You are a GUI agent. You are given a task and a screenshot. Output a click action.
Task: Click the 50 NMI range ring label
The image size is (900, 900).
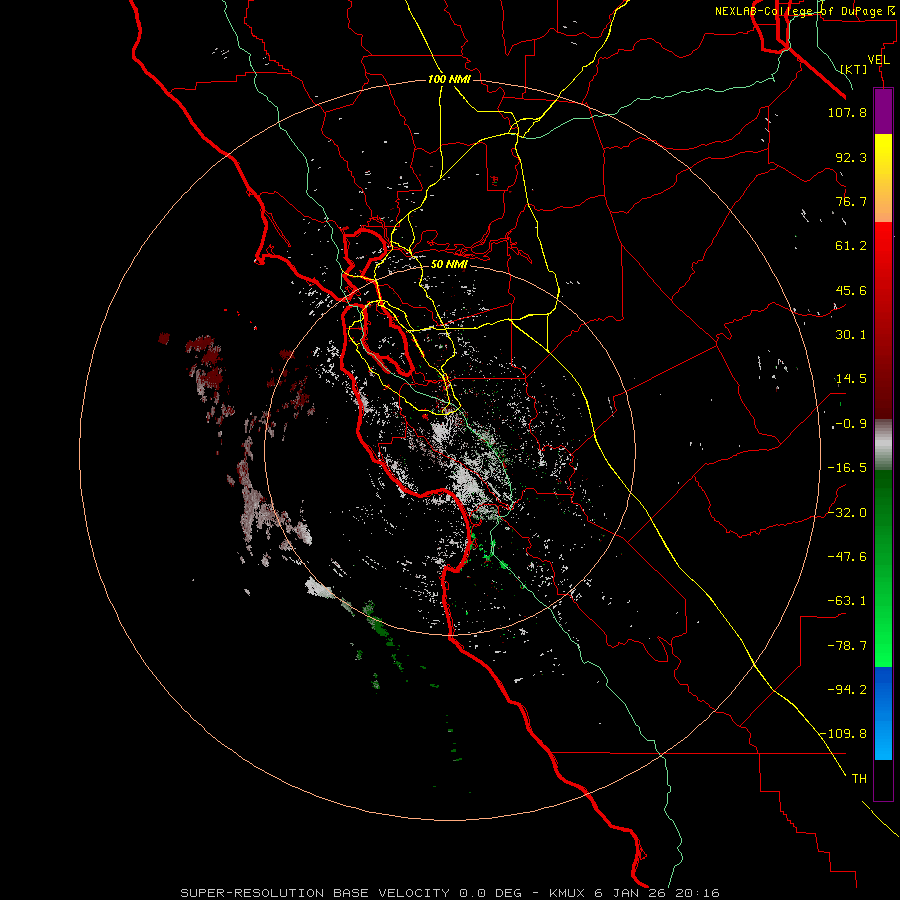(x=449, y=264)
